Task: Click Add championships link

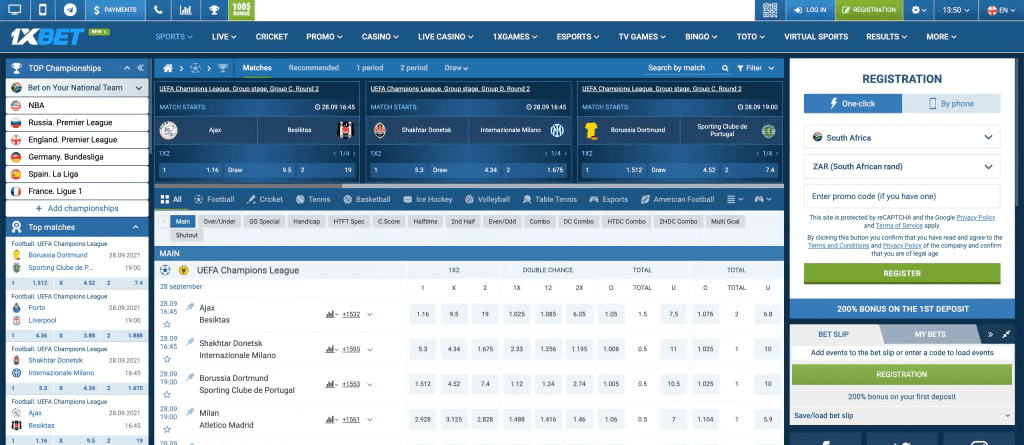Action: click(77, 208)
